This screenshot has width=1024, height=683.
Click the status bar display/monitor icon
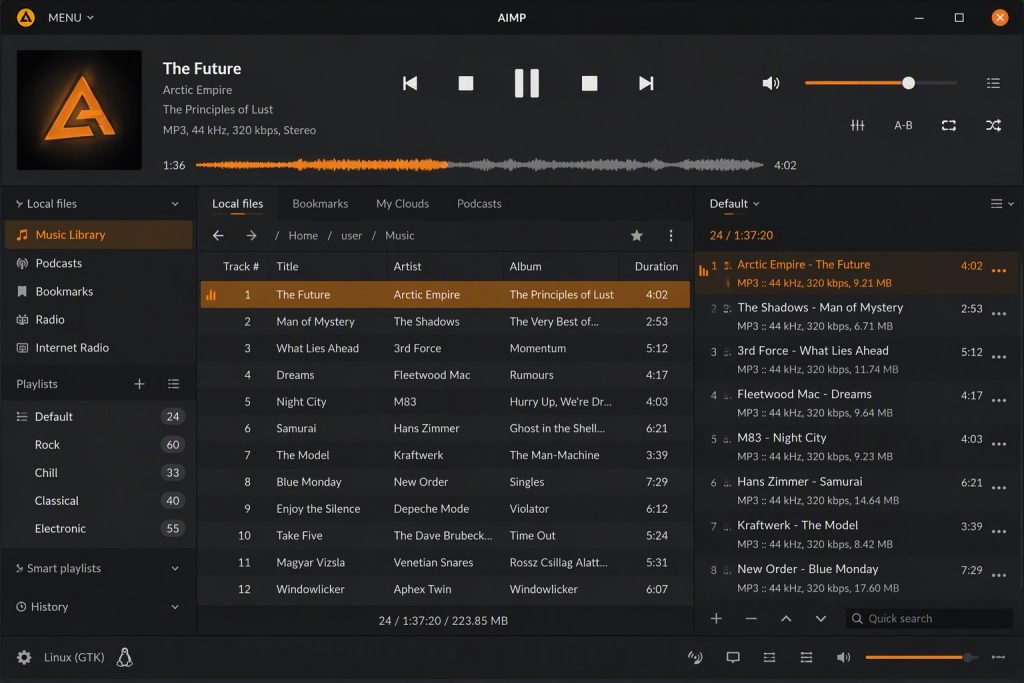(733, 658)
